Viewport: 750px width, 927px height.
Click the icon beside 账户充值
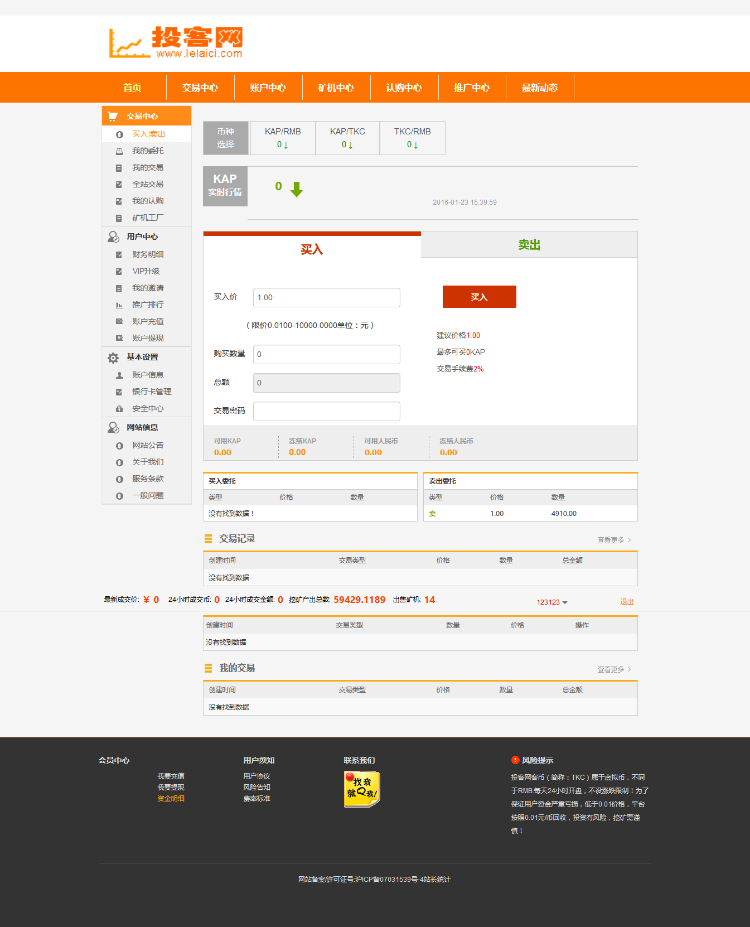pos(119,322)
